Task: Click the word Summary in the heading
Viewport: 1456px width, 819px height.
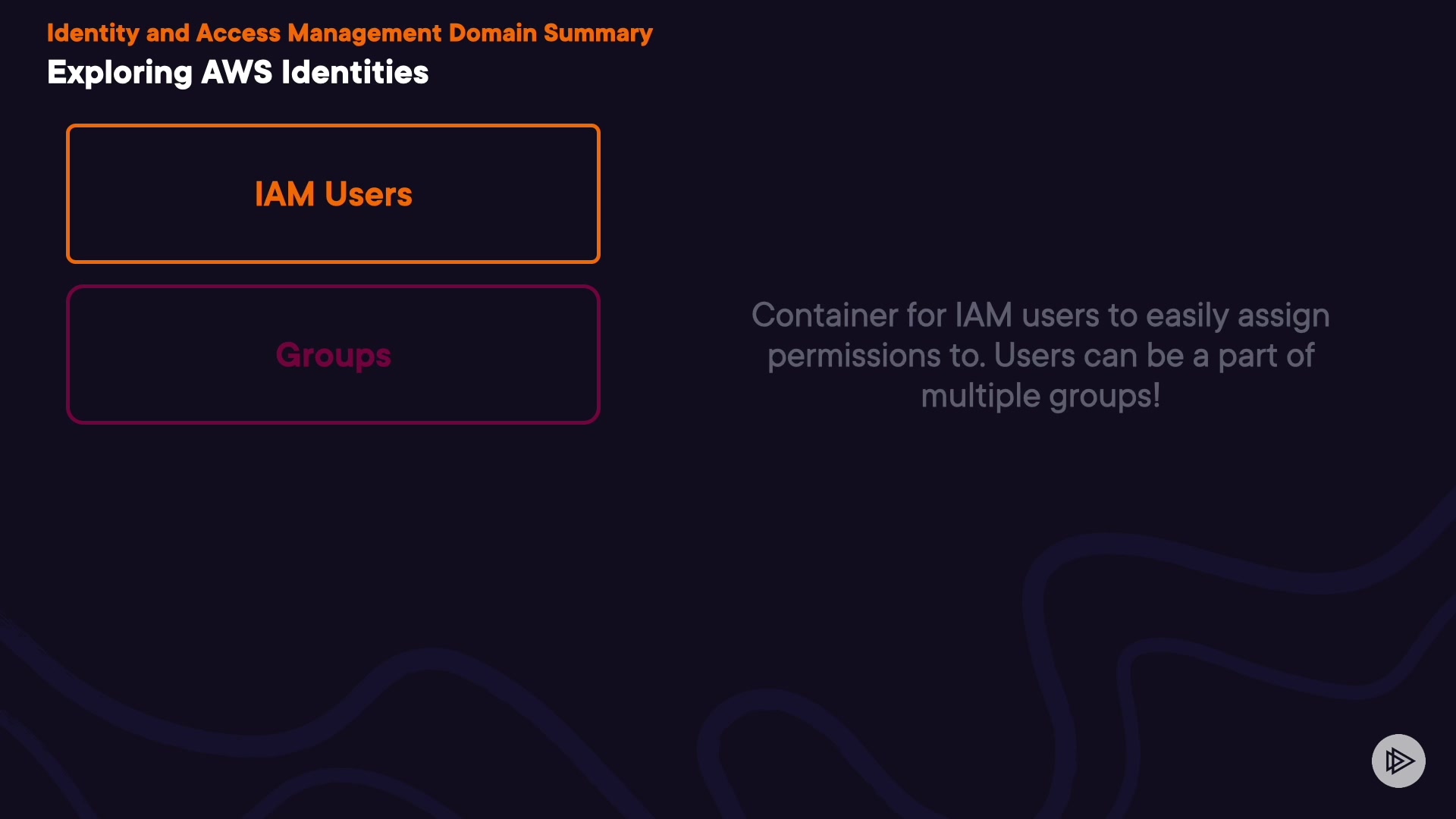Action: [598, 33]
